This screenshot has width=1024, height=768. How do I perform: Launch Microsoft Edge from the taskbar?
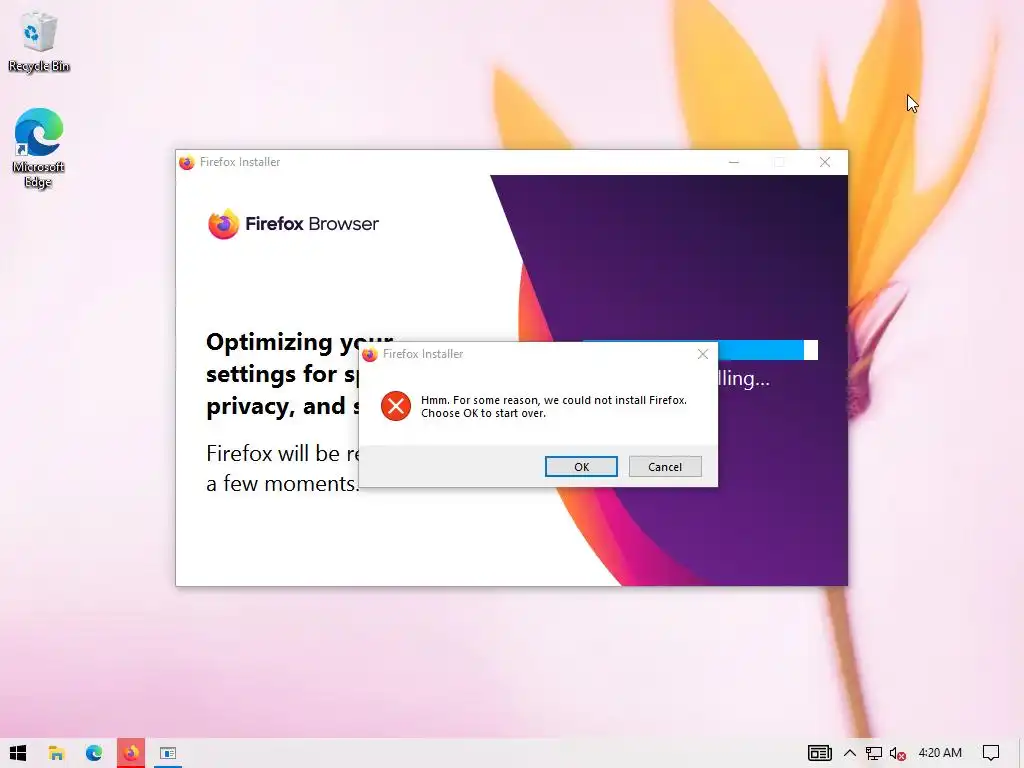(x=93, y=753)
